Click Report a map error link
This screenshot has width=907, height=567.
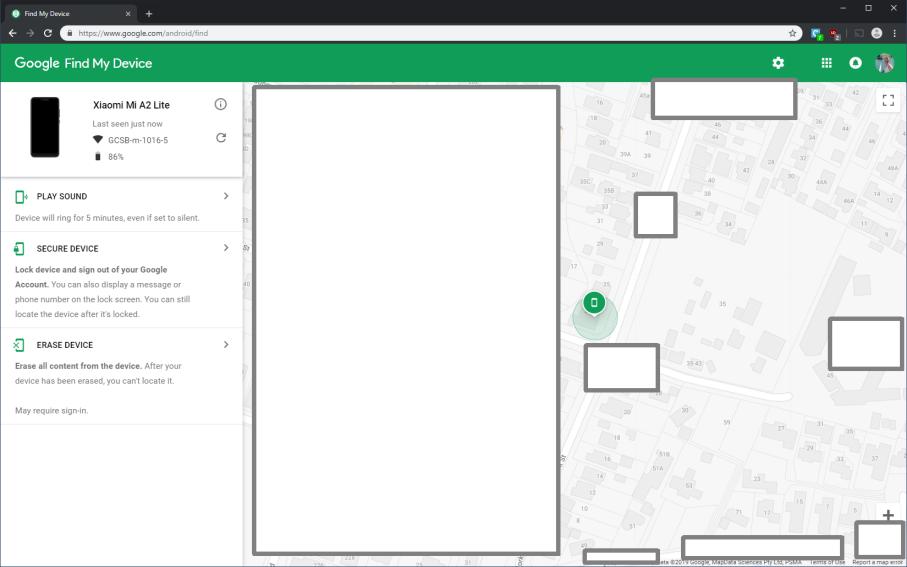(x=877, y=562)
